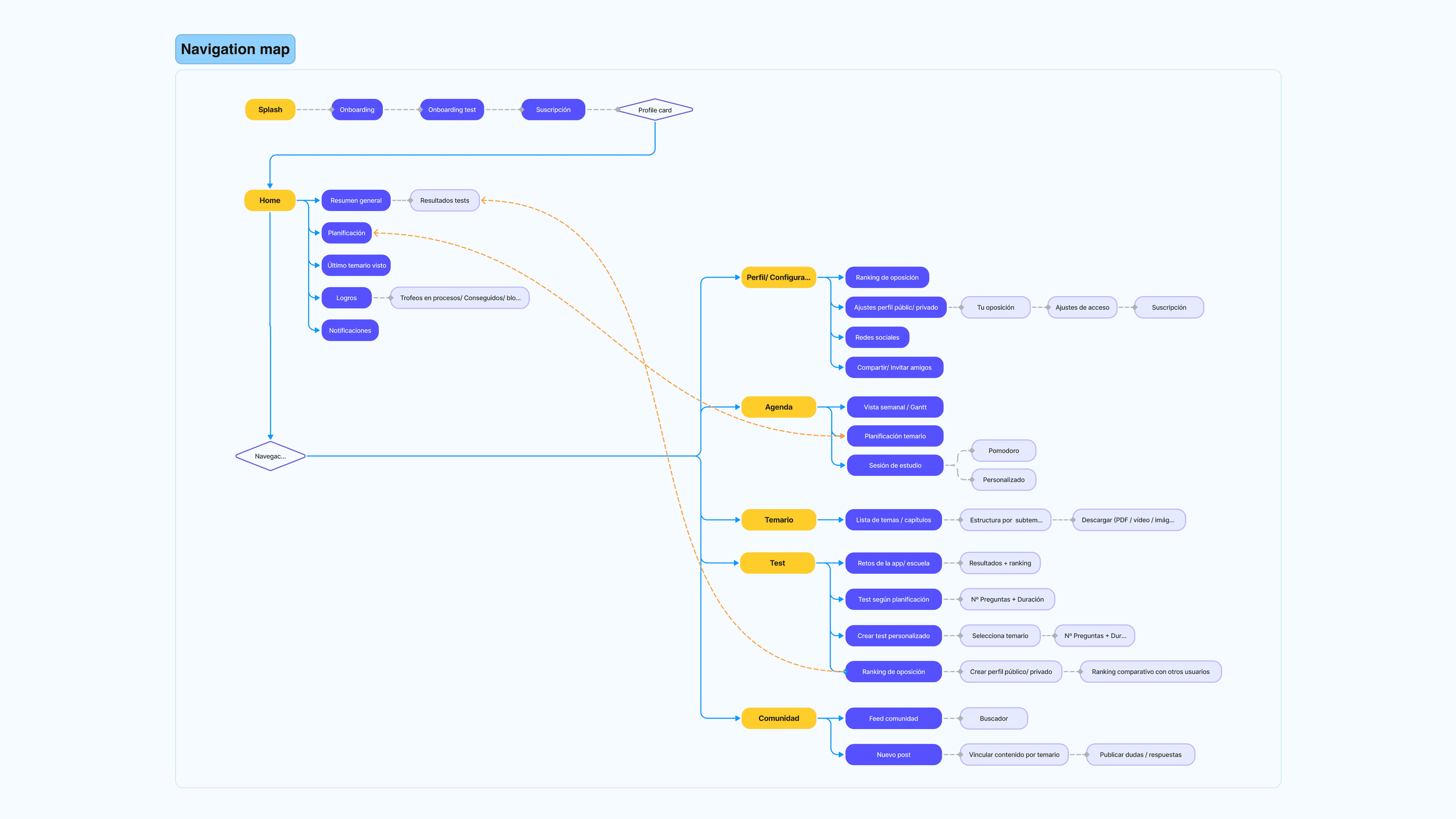Select the Último temario visto node
This screenshot has height=819, width=1456.
(x=356, y=266)
